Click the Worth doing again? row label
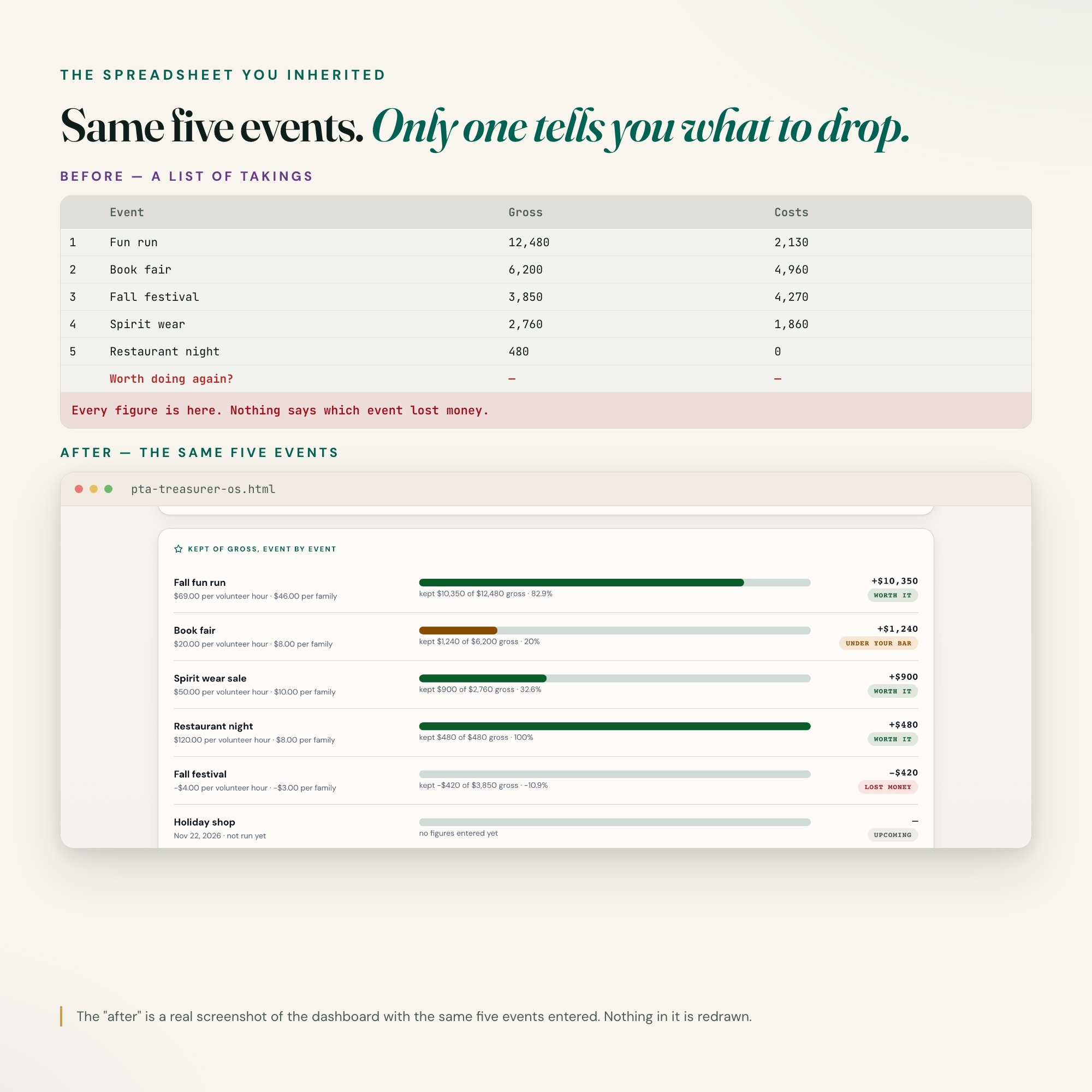1092x1092 pixels. (x=171, y=379)
